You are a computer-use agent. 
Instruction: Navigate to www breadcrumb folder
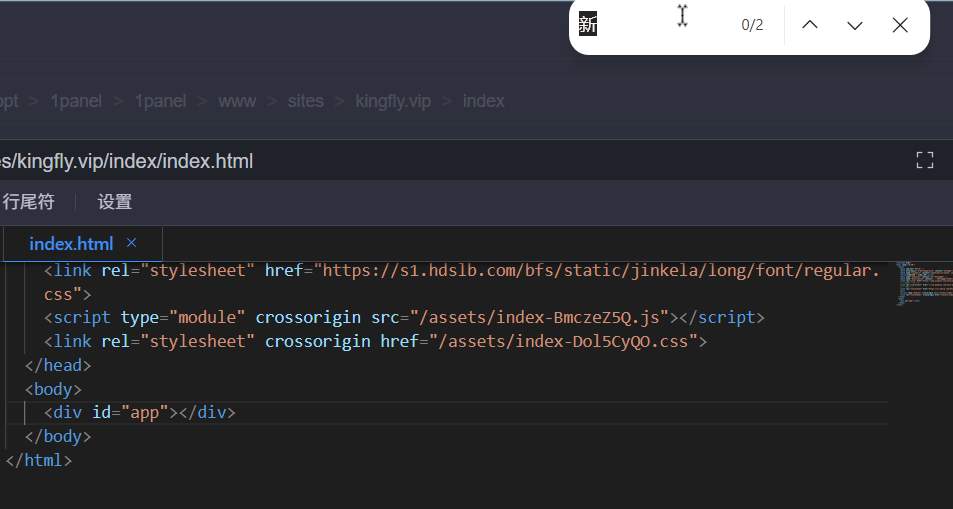click(x=237, y=101)
